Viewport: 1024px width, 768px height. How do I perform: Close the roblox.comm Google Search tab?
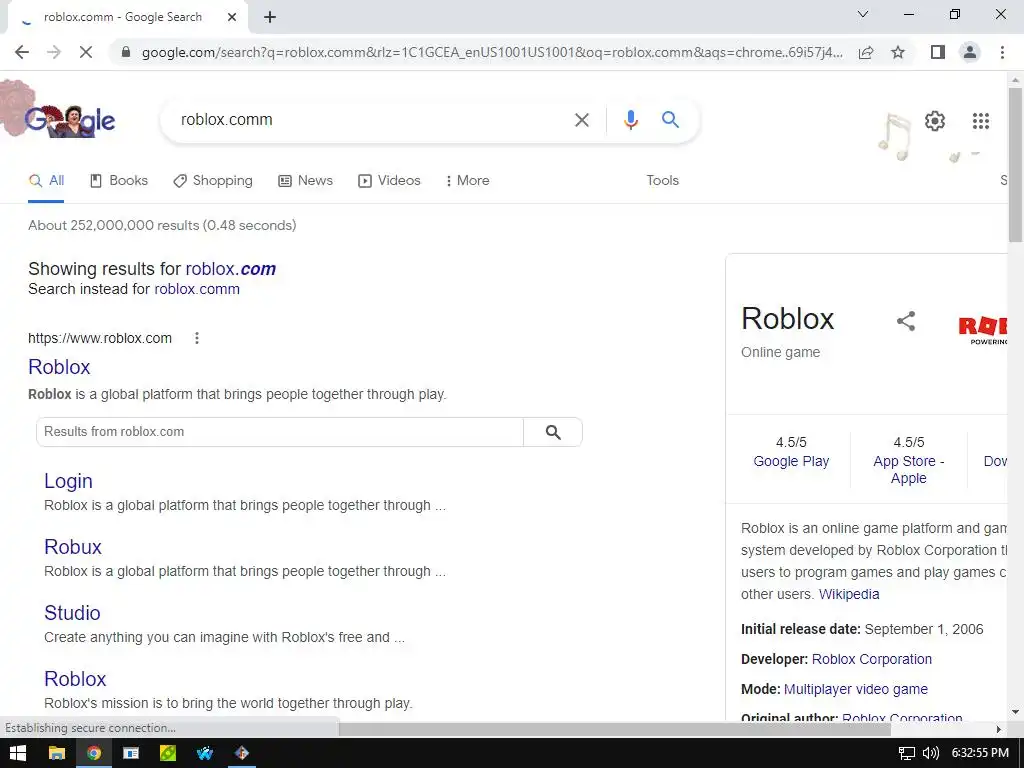tap(231, 18)
